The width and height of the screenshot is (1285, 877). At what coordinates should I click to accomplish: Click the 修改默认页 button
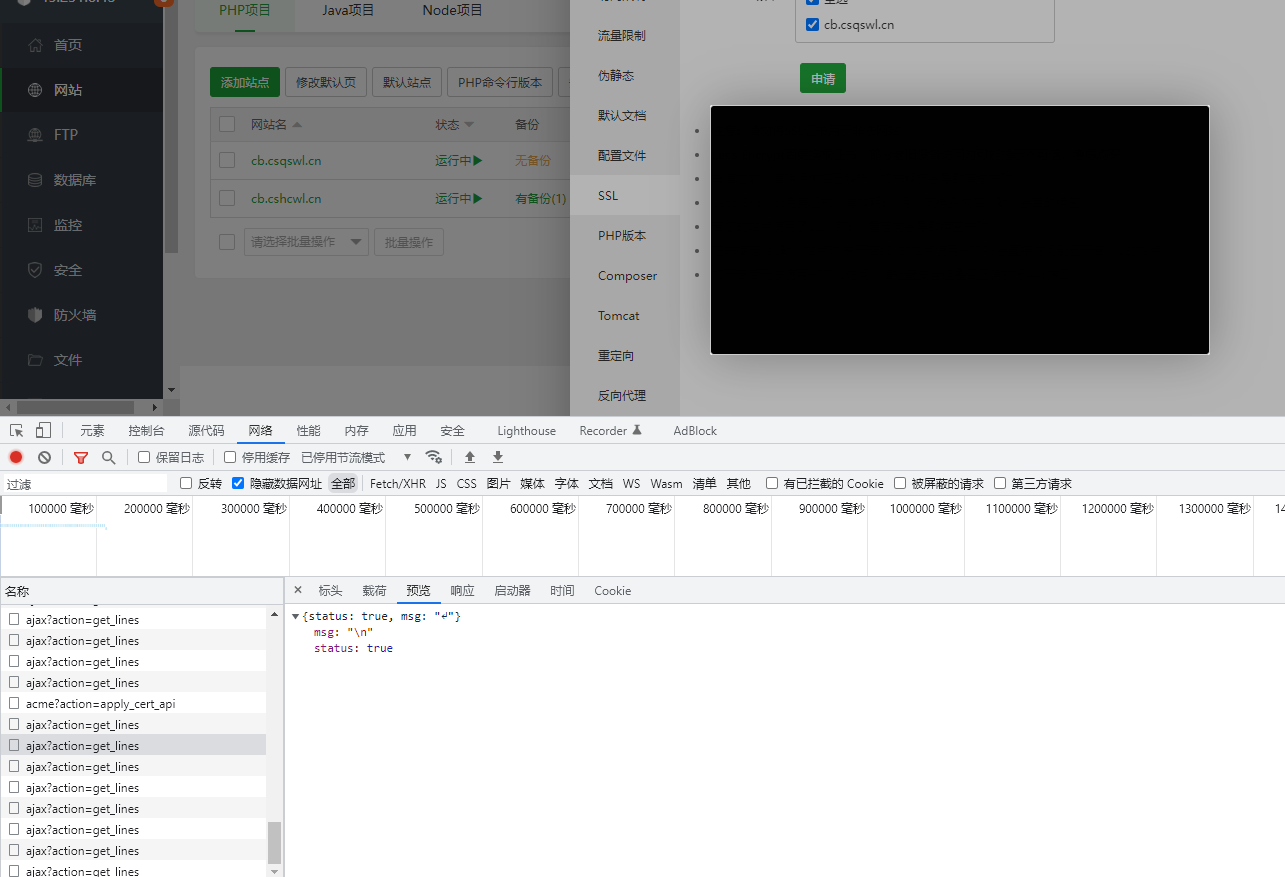click(326, 82)
